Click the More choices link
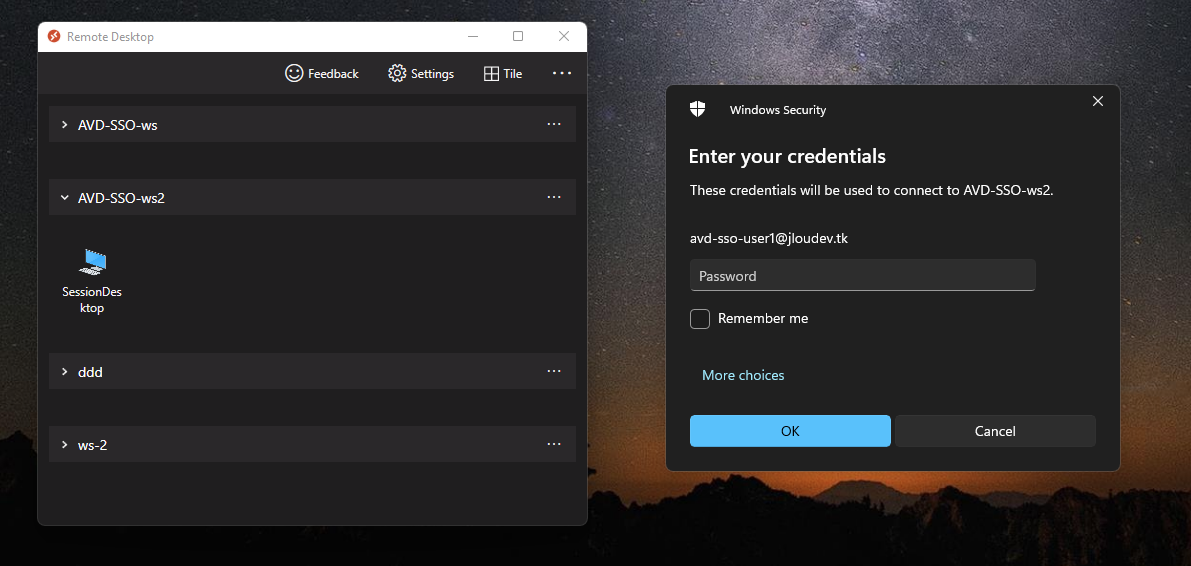Image resolution: width=1191 pixels, height=566 pixels. (743, 375)
